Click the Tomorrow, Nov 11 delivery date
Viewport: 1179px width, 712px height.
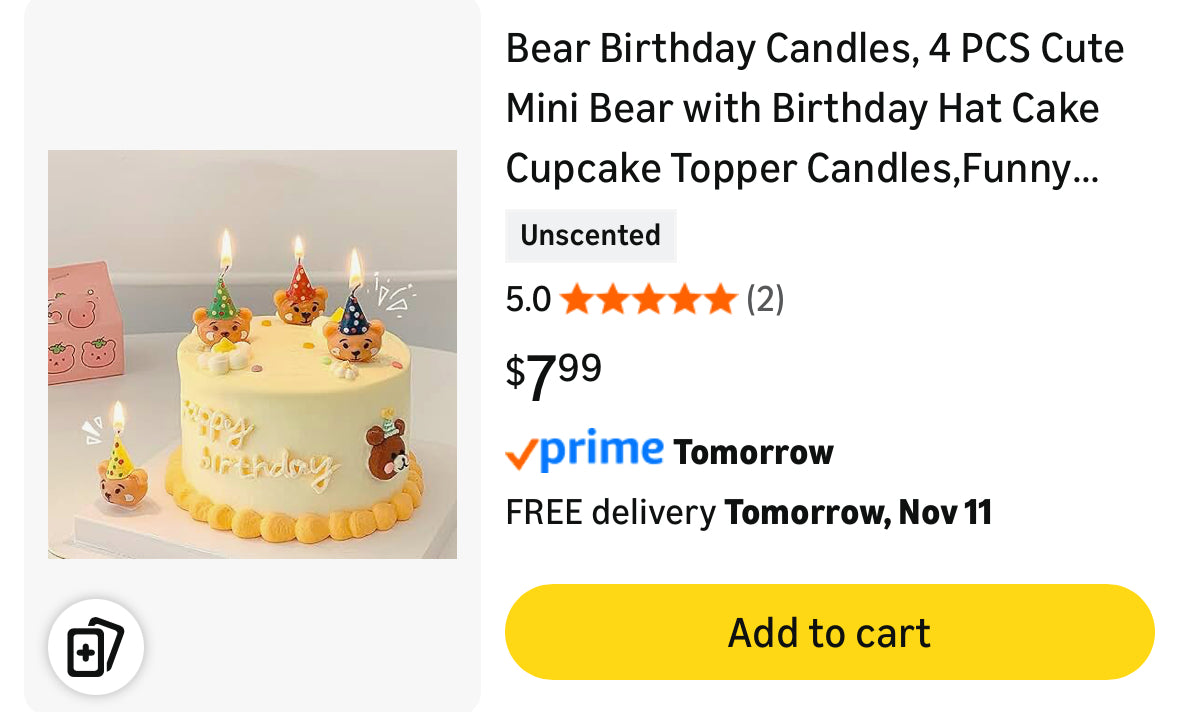pos(857,513)
